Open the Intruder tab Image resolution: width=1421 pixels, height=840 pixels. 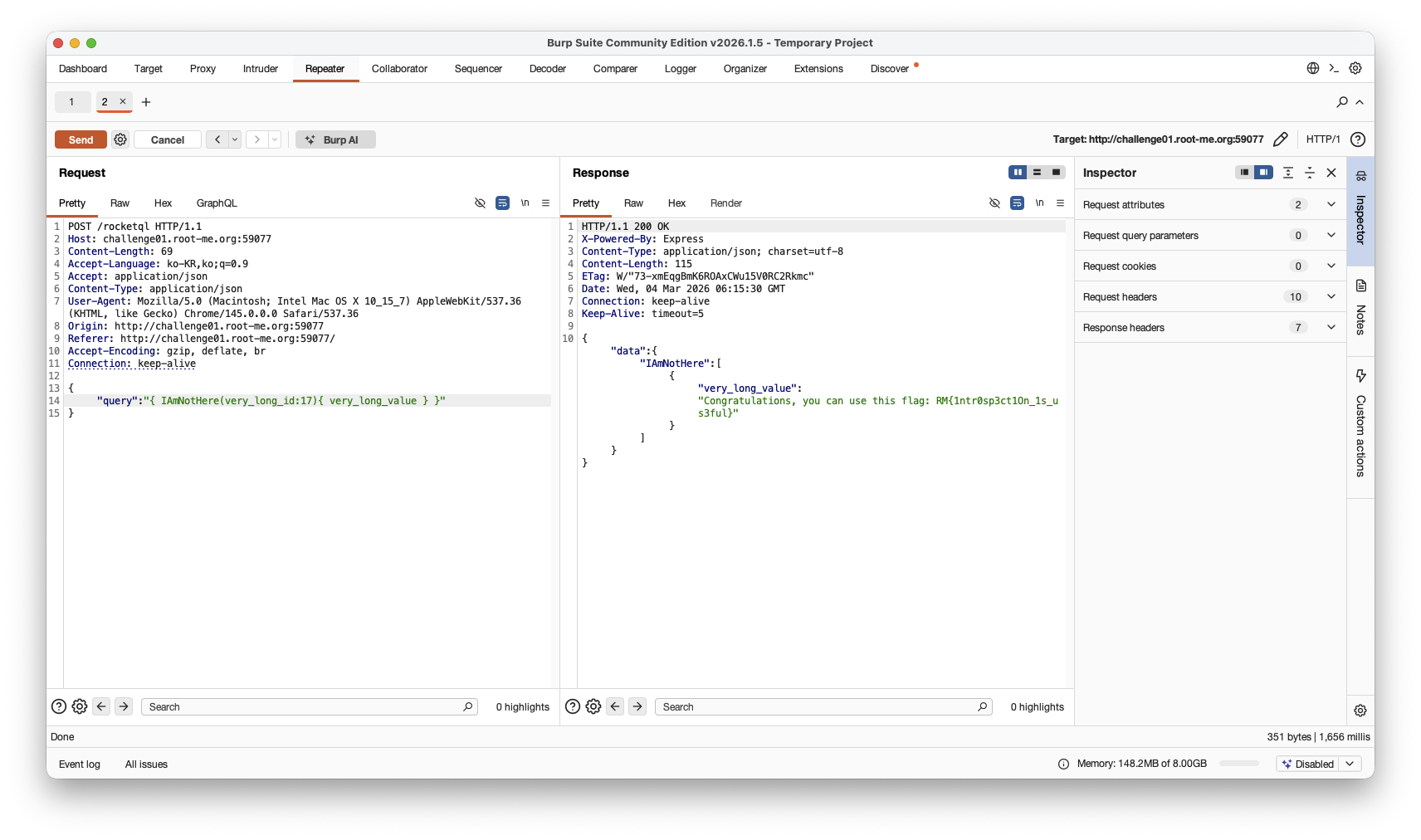[261, 69]
